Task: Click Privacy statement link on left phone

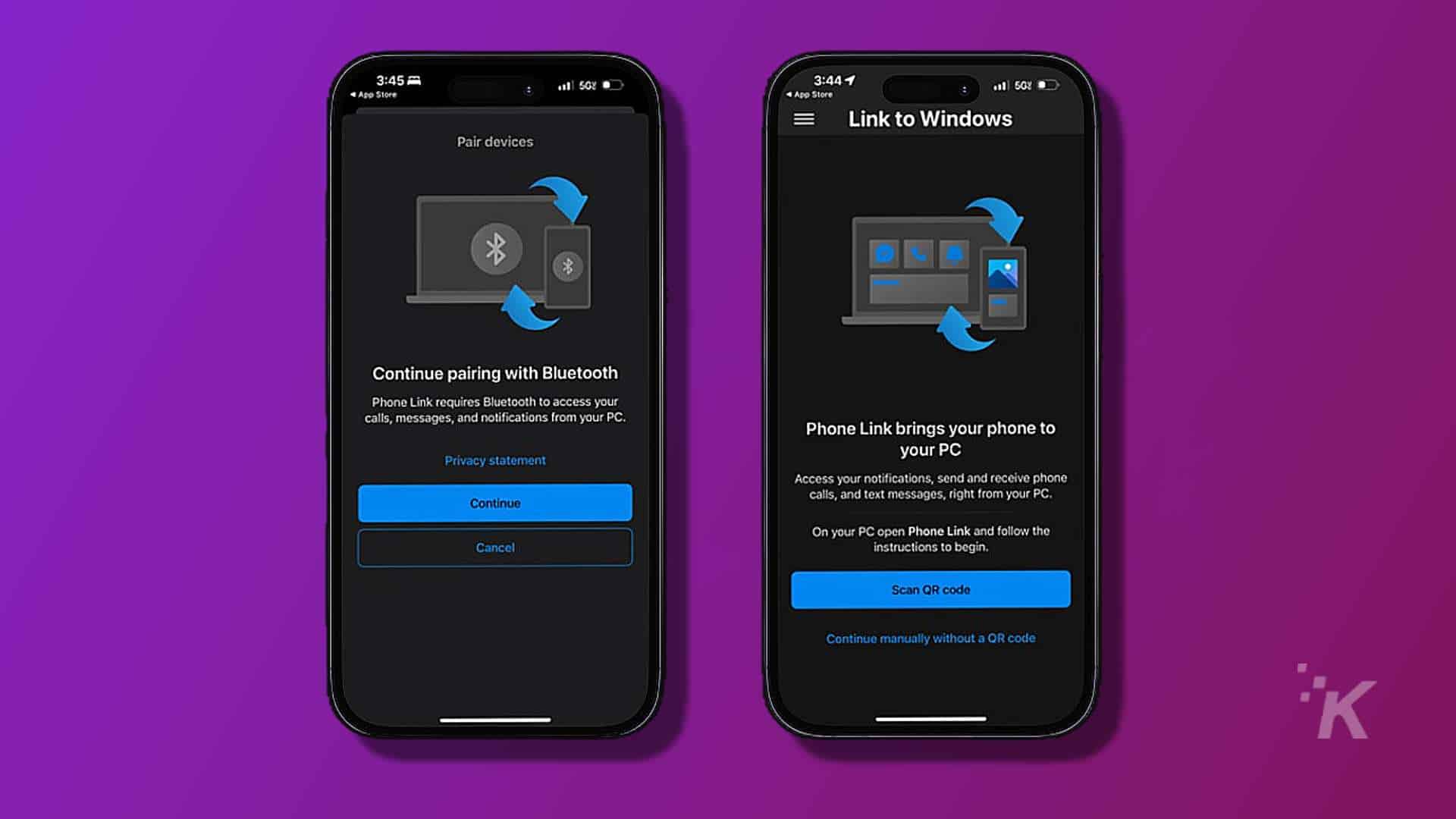Action: [494, 459]
